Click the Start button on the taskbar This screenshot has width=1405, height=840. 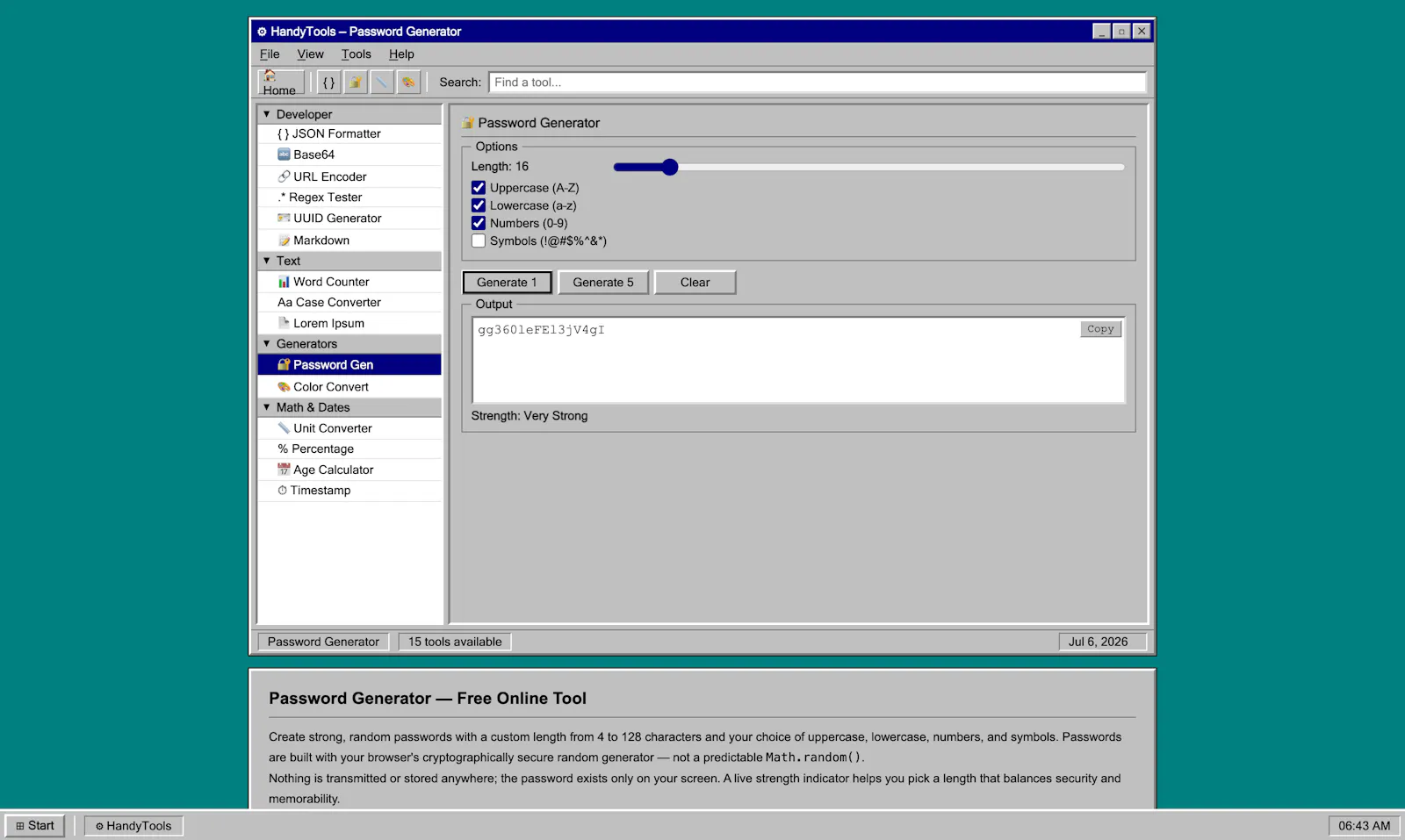coord(35,826)
